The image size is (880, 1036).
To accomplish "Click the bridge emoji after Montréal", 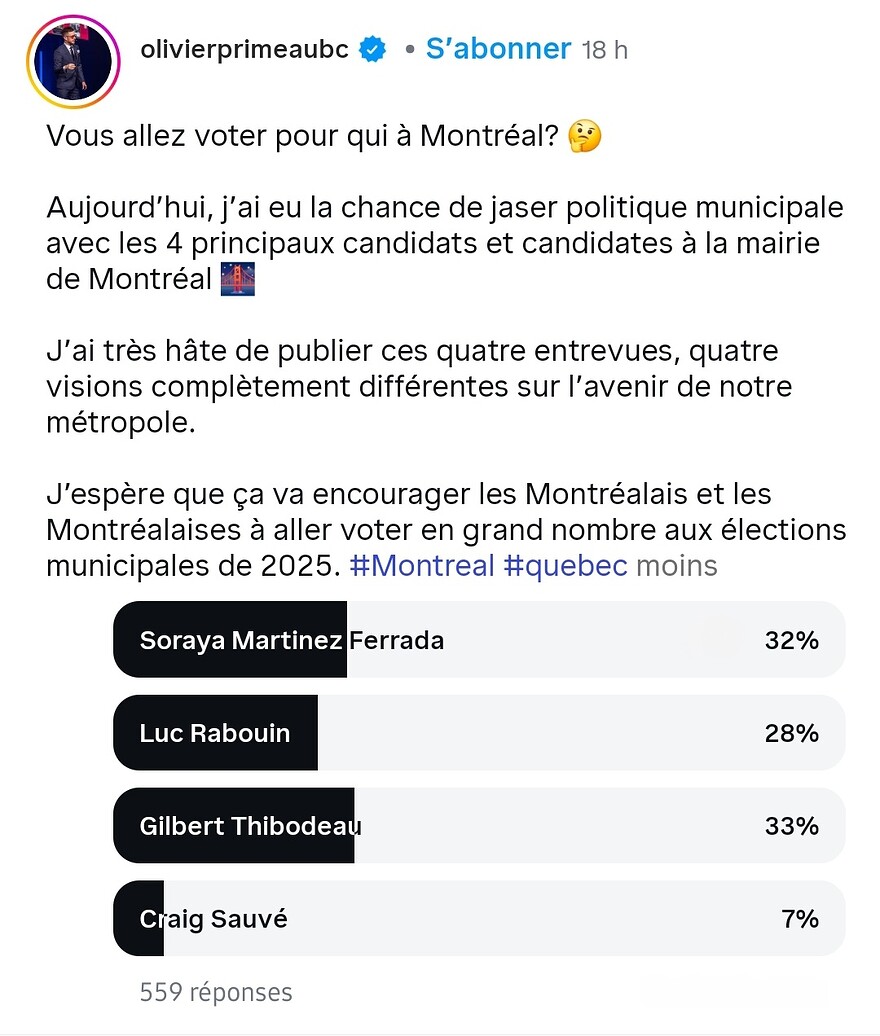I will 237,279.
